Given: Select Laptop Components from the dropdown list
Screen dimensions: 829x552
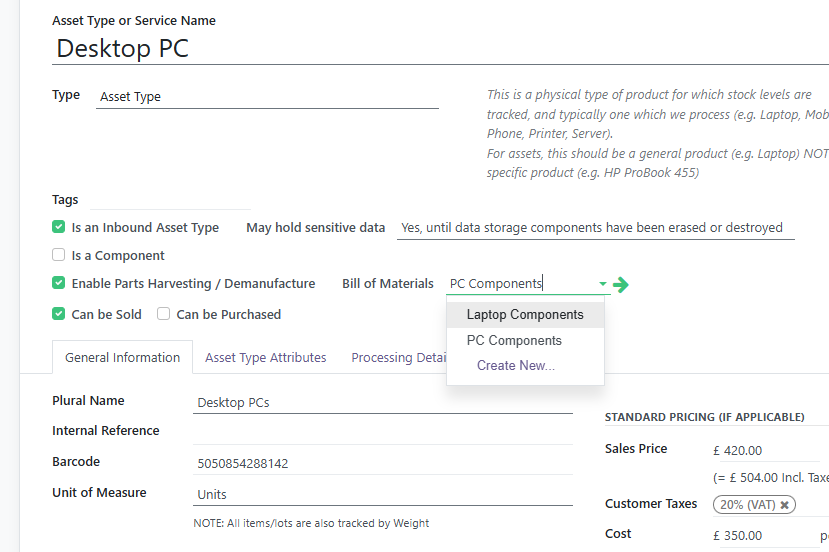Looking at the screenshot, I should tap(525, 314).
